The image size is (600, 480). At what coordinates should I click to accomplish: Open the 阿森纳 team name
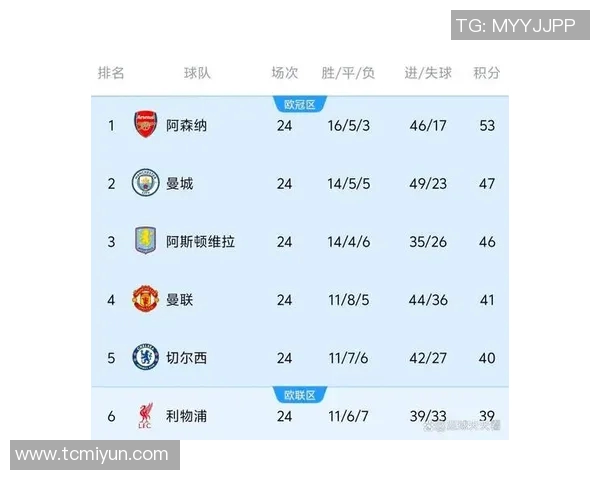187,126
